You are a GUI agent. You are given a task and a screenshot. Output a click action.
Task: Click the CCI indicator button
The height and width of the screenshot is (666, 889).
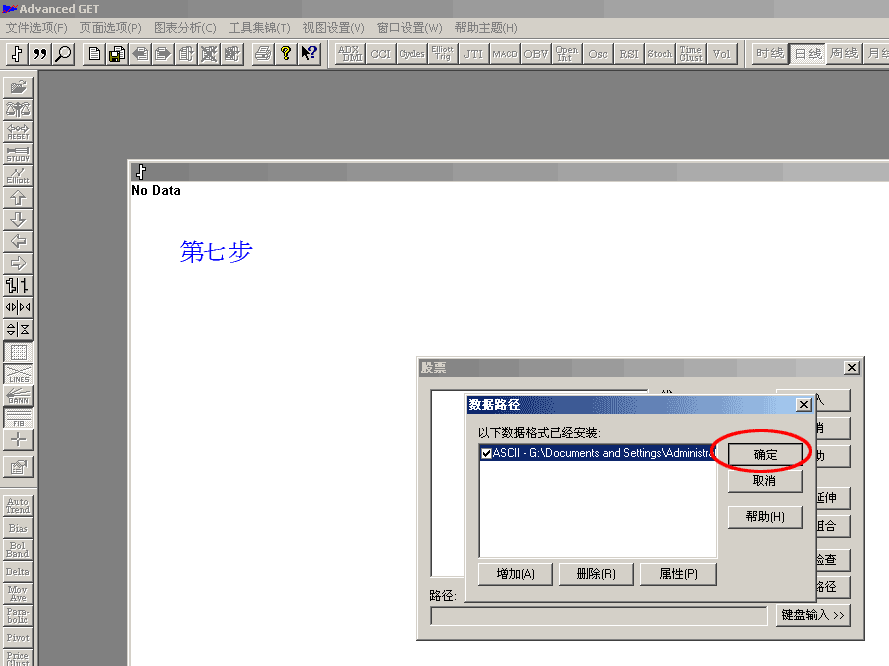[381, 54]
